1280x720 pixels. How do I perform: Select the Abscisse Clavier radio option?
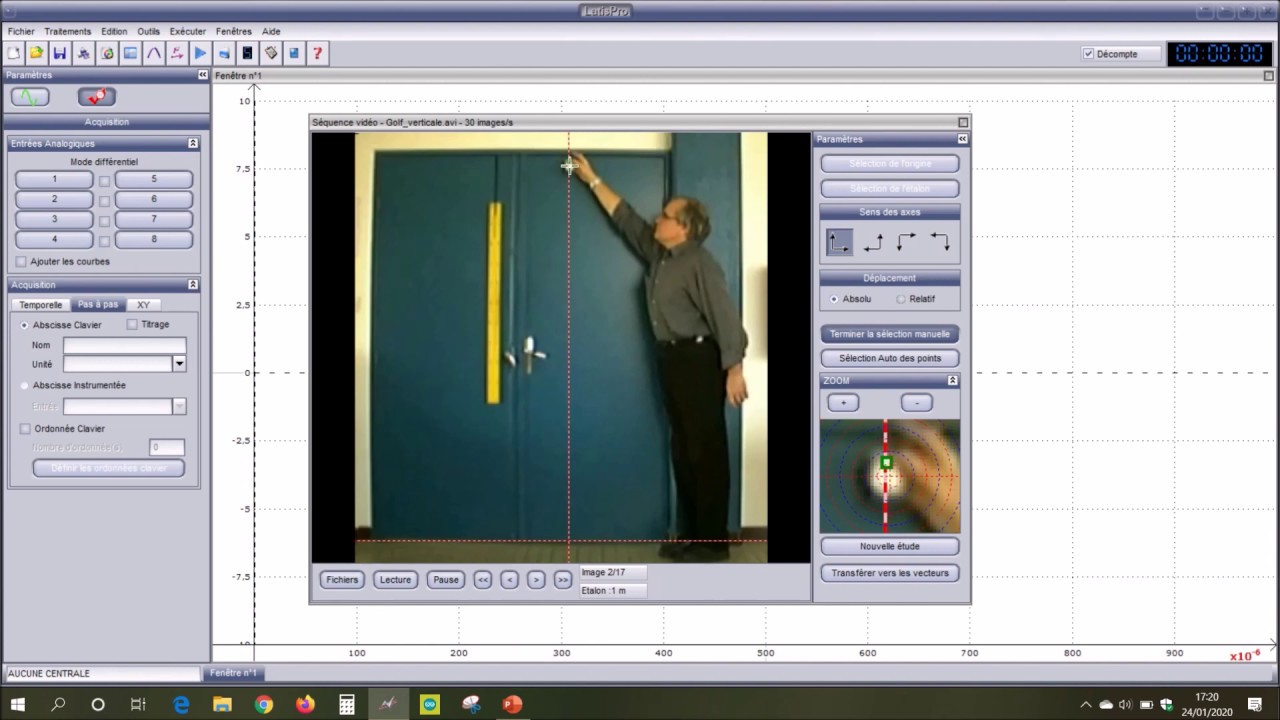(x=25, y=325)
